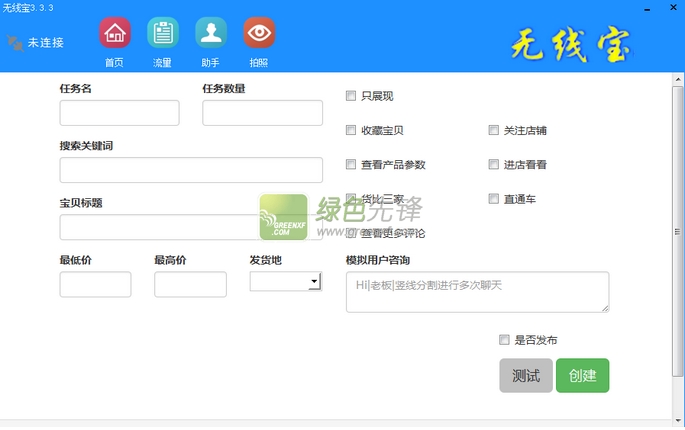
Task: Click the 模拟用户咨询 text area
Action: click(477, 292)
